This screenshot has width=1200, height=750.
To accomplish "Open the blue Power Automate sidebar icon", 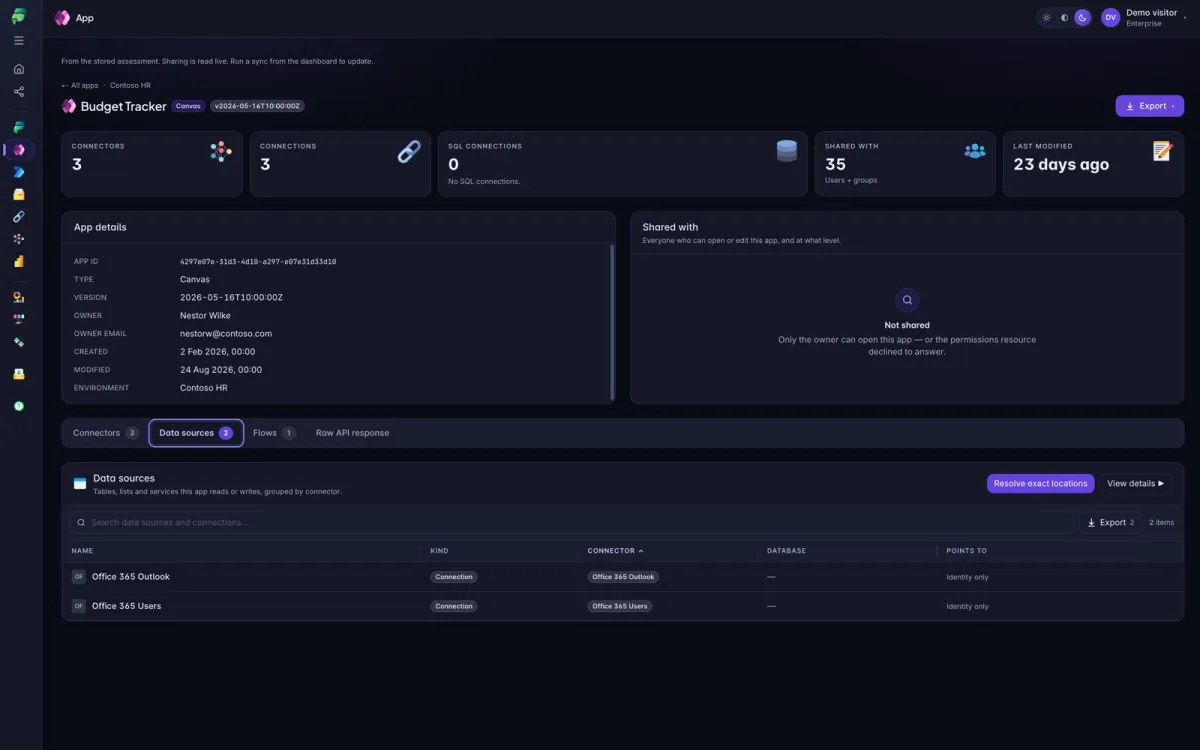I will pyautogui.click(x=19, y=172).
